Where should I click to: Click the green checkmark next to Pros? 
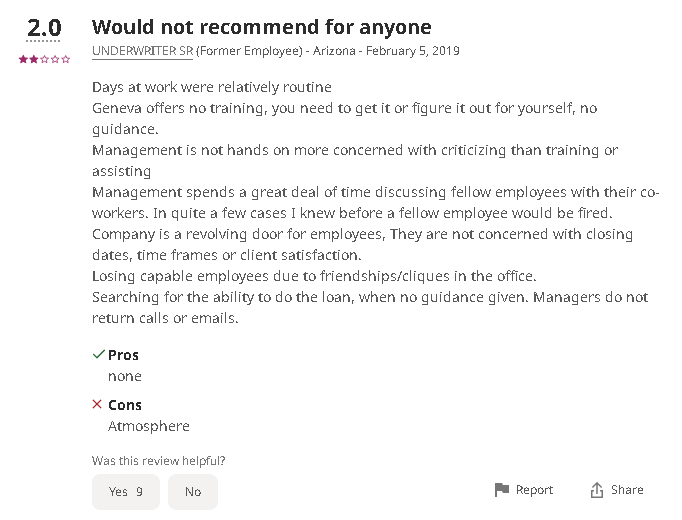click(99, 354)
